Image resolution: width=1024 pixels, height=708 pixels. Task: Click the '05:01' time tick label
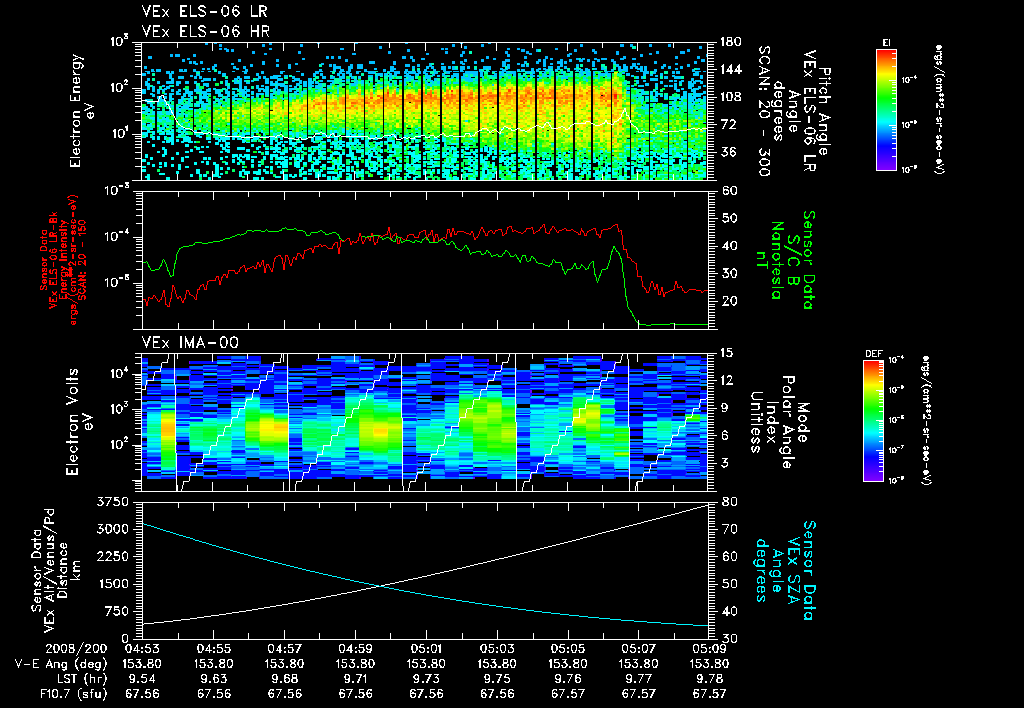(x=426, y=649)
